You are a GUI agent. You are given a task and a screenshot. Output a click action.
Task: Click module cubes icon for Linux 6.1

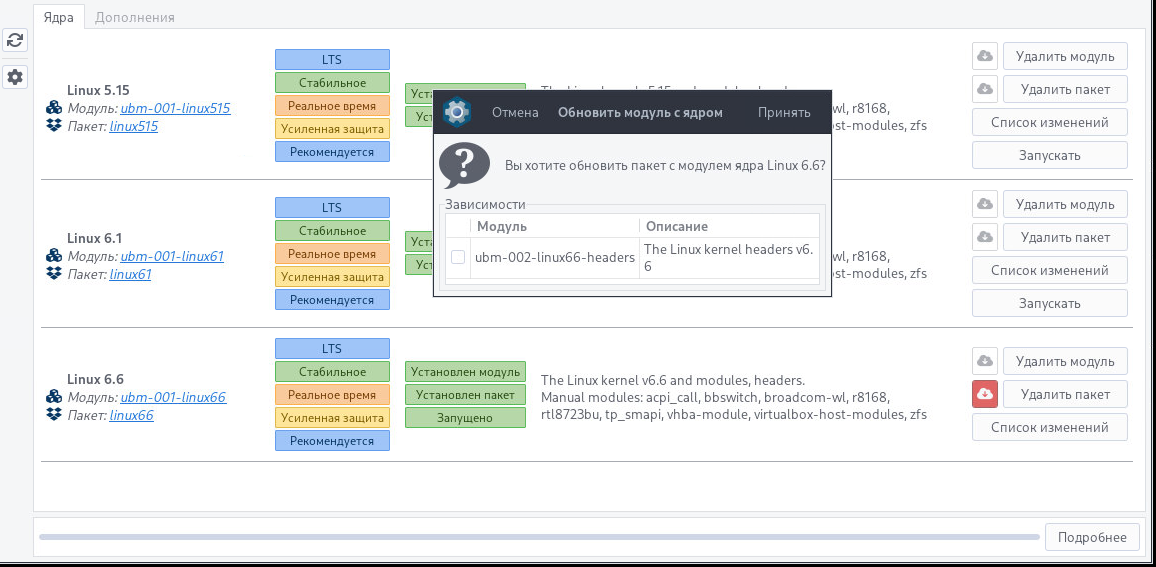[x=54, y=256]
